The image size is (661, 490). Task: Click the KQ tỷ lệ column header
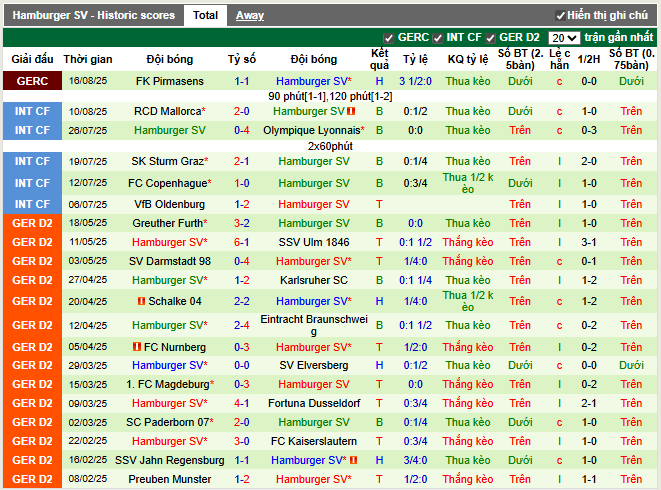(468, 59)
